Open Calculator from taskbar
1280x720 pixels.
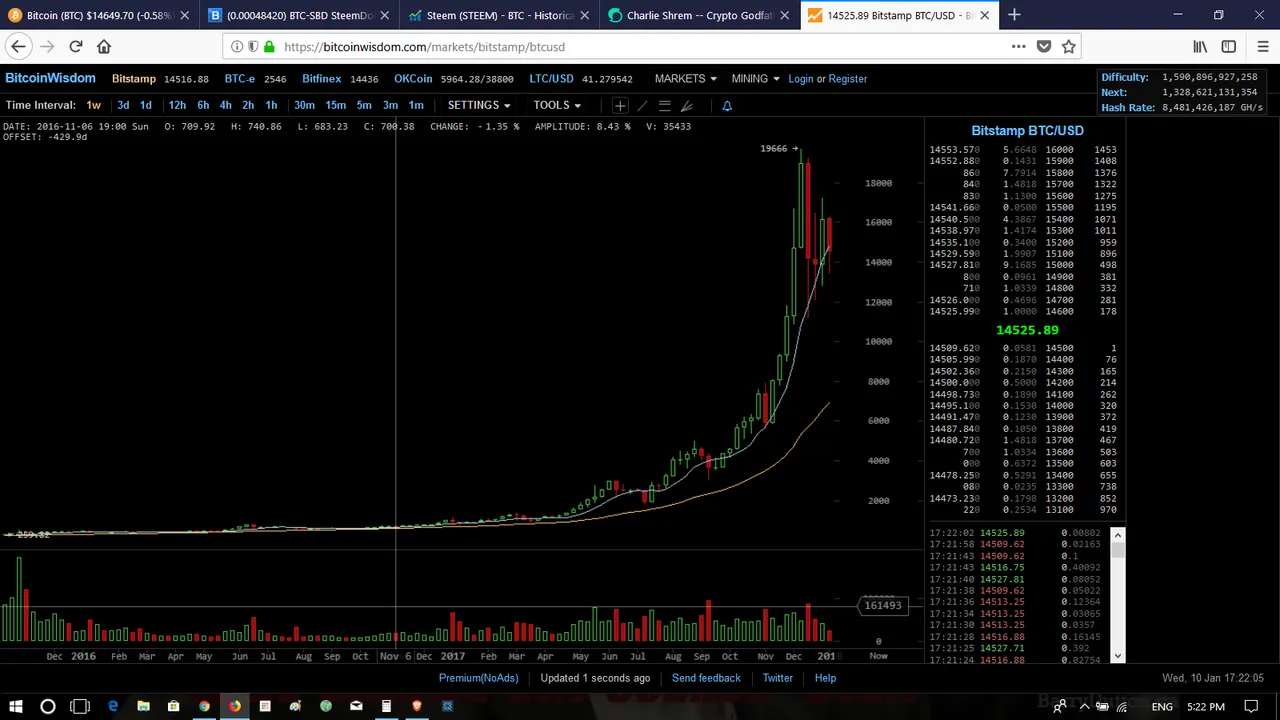click(x=386, y=707)
